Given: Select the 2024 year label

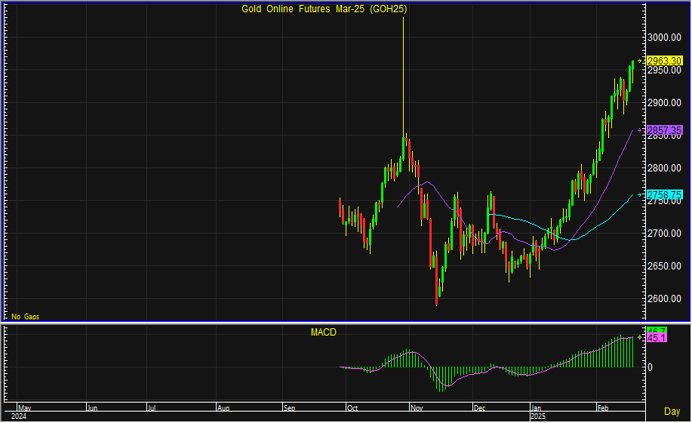Looking at the screenshot, I should click(20, 417).
